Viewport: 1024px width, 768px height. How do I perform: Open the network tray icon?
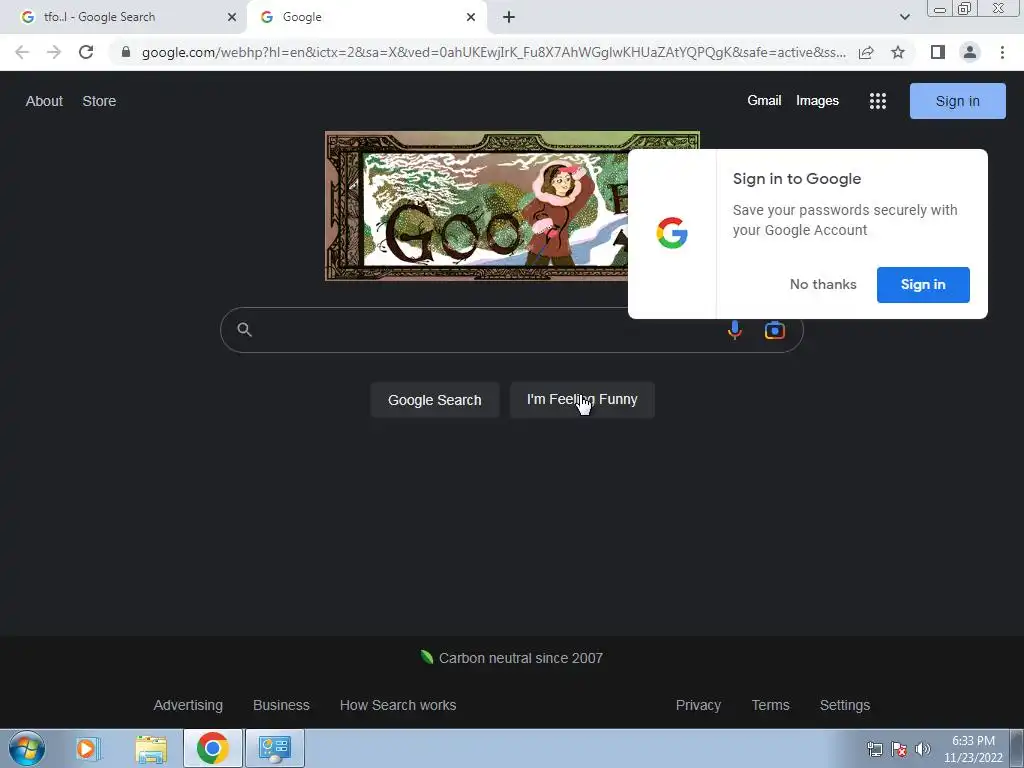[874, 749]
